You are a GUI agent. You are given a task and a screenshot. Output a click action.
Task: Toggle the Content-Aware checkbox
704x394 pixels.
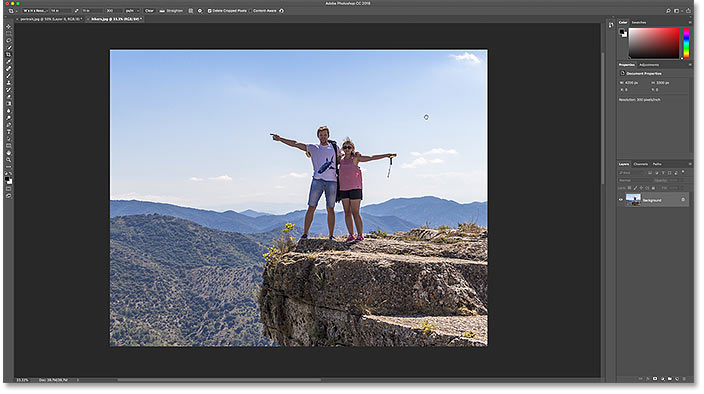(251, 11)
